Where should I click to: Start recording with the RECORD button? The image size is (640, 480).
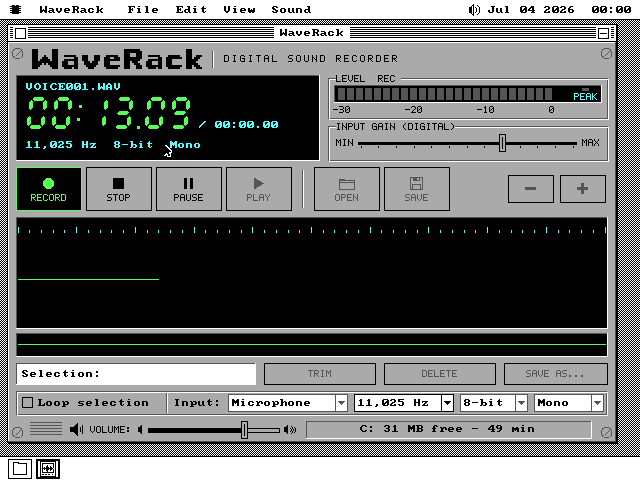[49, 189]
